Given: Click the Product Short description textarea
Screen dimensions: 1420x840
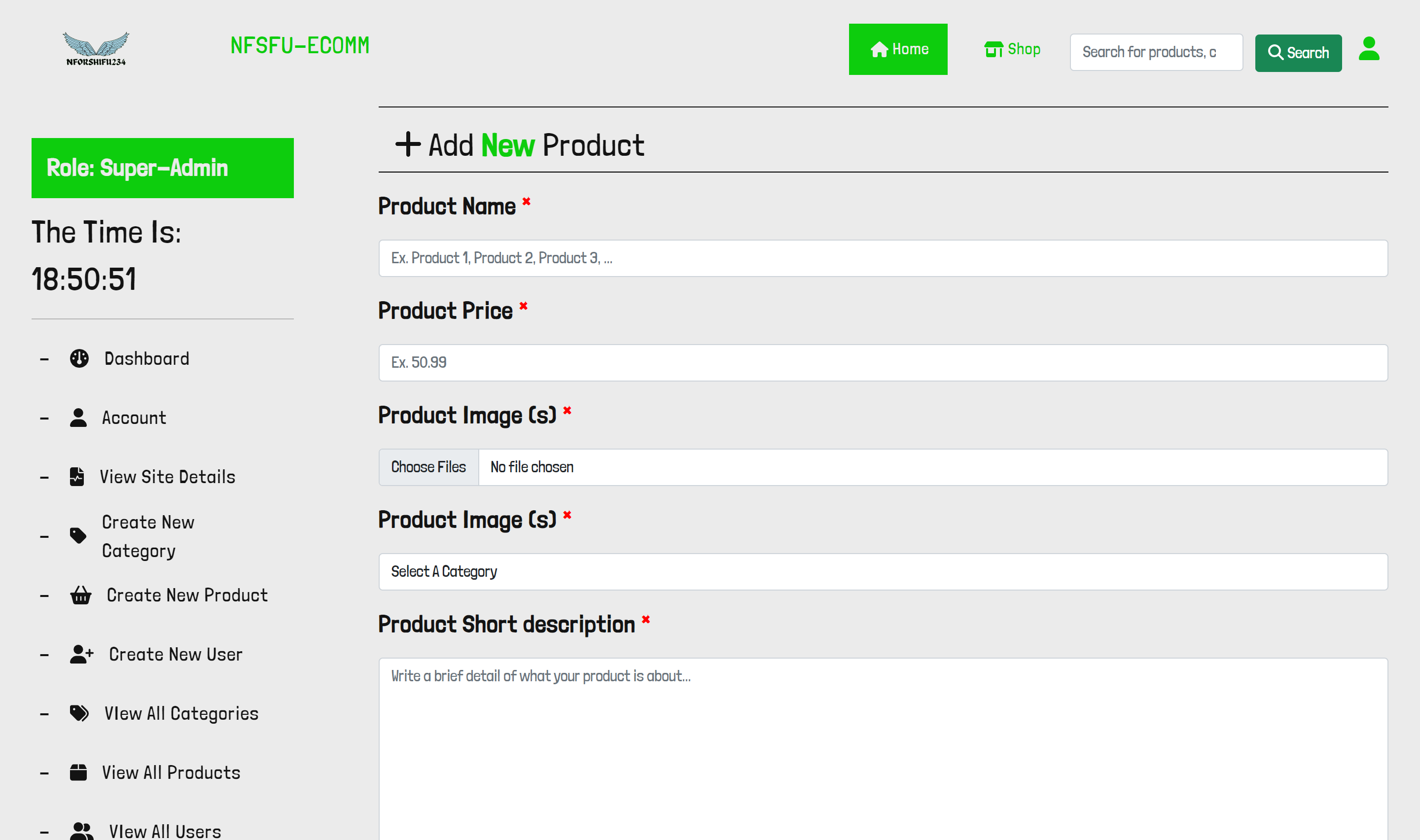Looking at the screenshot, I should (883, 747).
